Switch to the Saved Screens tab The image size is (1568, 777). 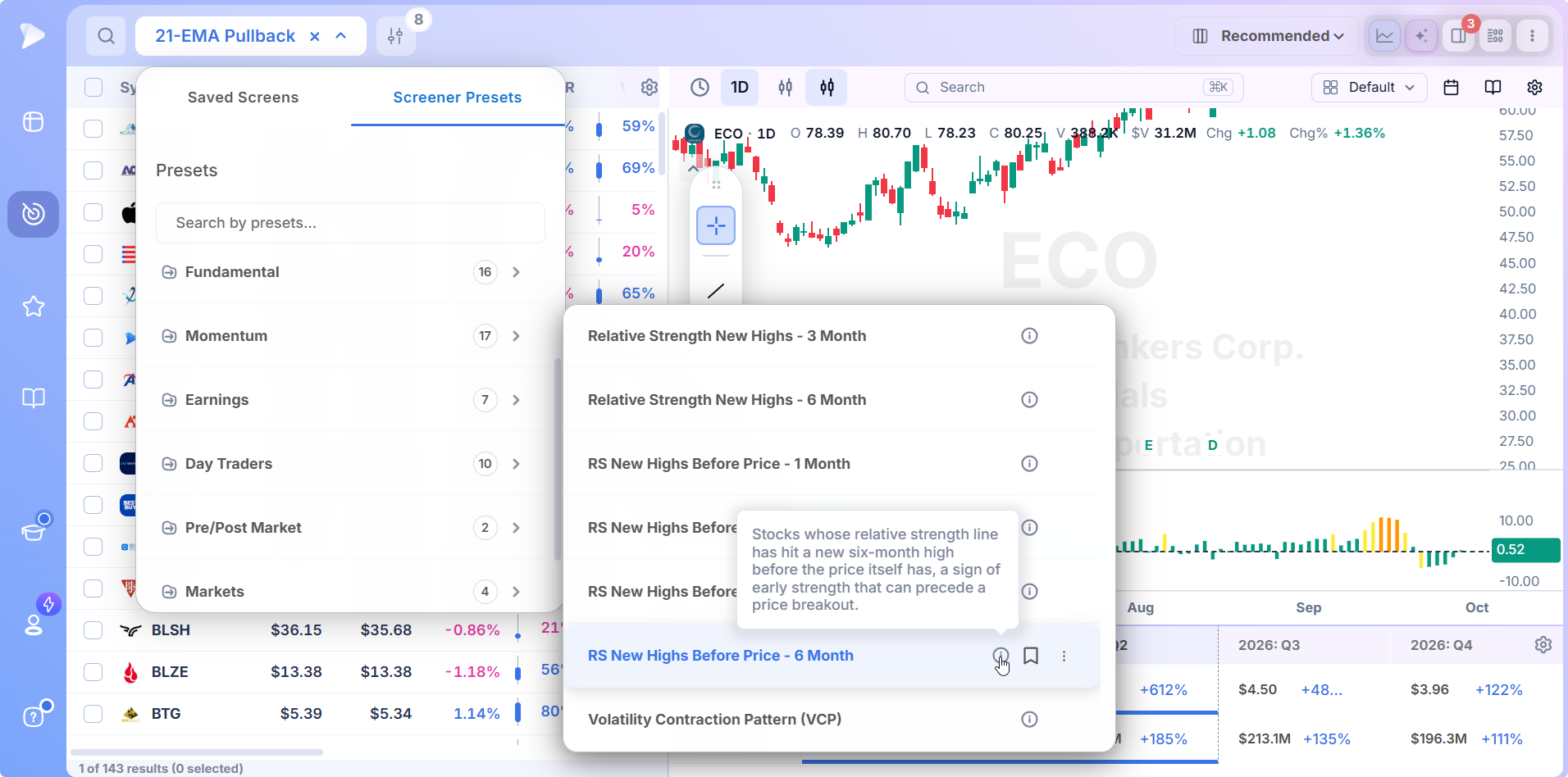(x=243, y=98)
